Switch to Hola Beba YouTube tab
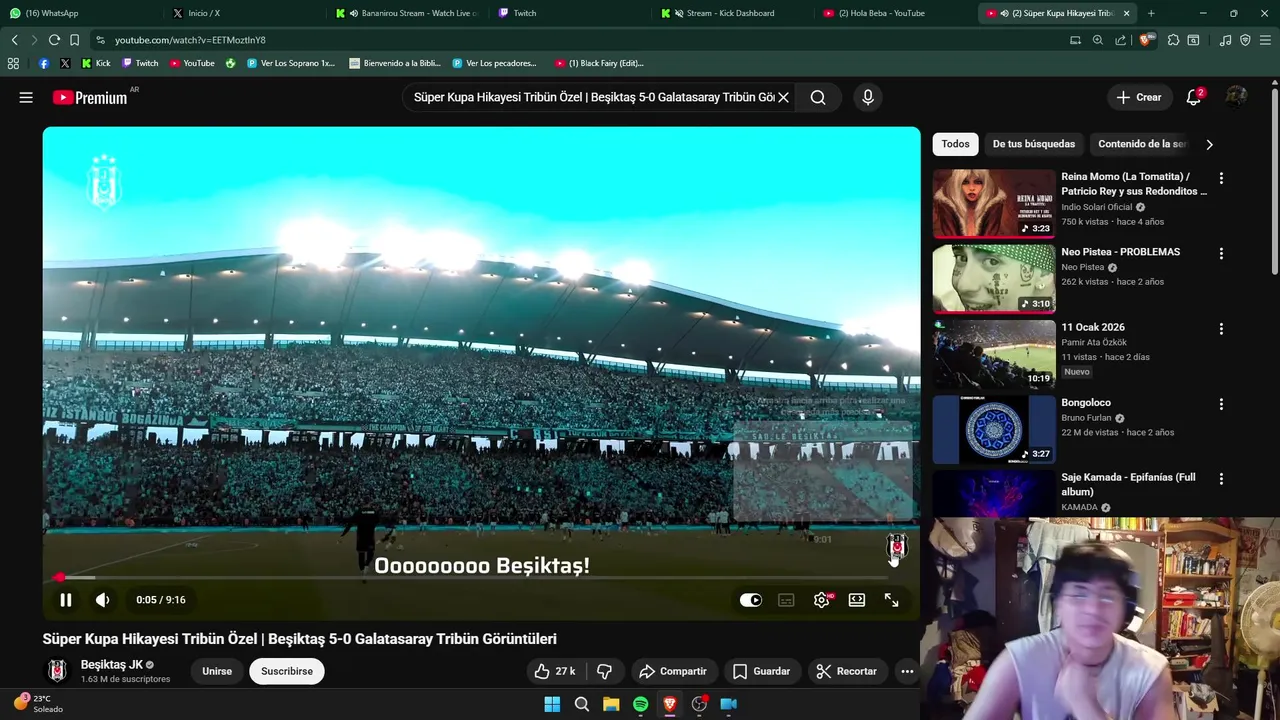This screenshot has width=1280, height=720. [893, 13]
